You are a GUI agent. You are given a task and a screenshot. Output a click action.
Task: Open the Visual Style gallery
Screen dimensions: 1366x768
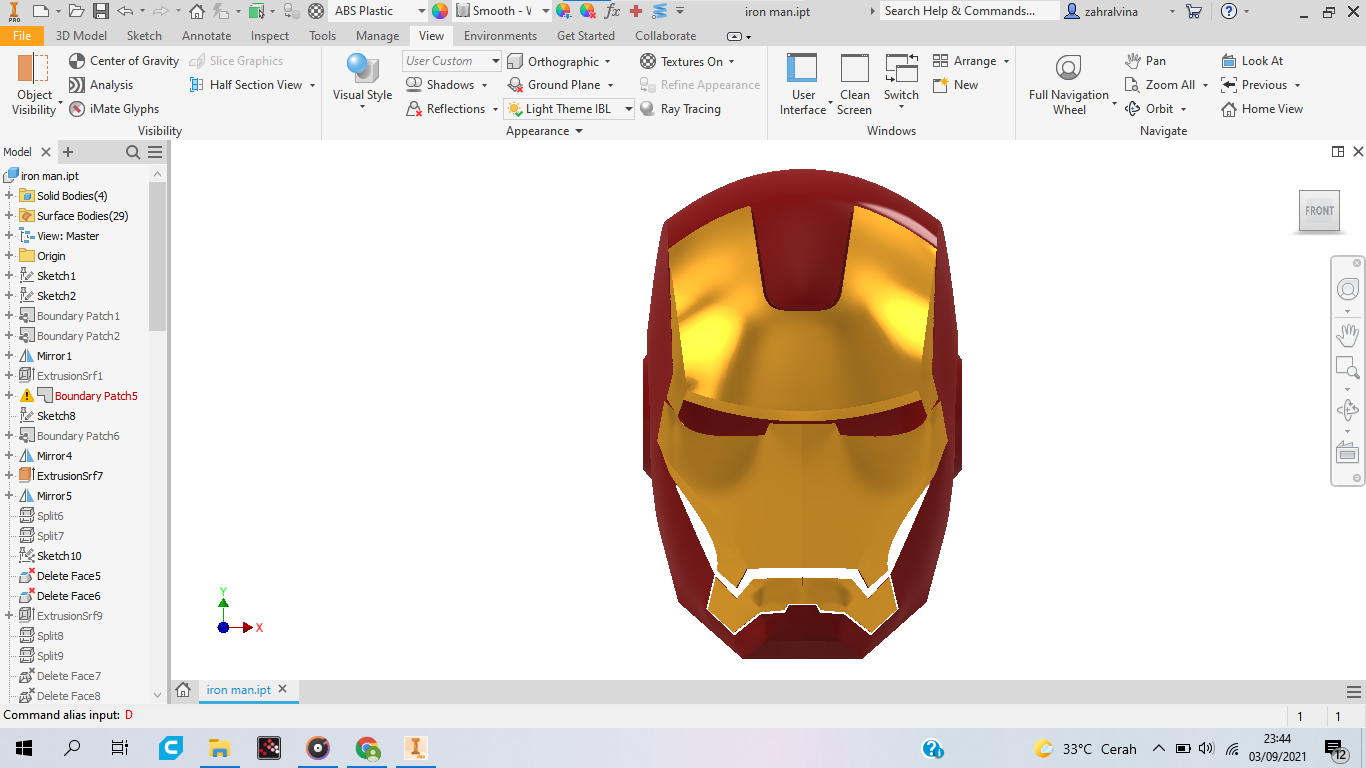click(x=362, y=80)
